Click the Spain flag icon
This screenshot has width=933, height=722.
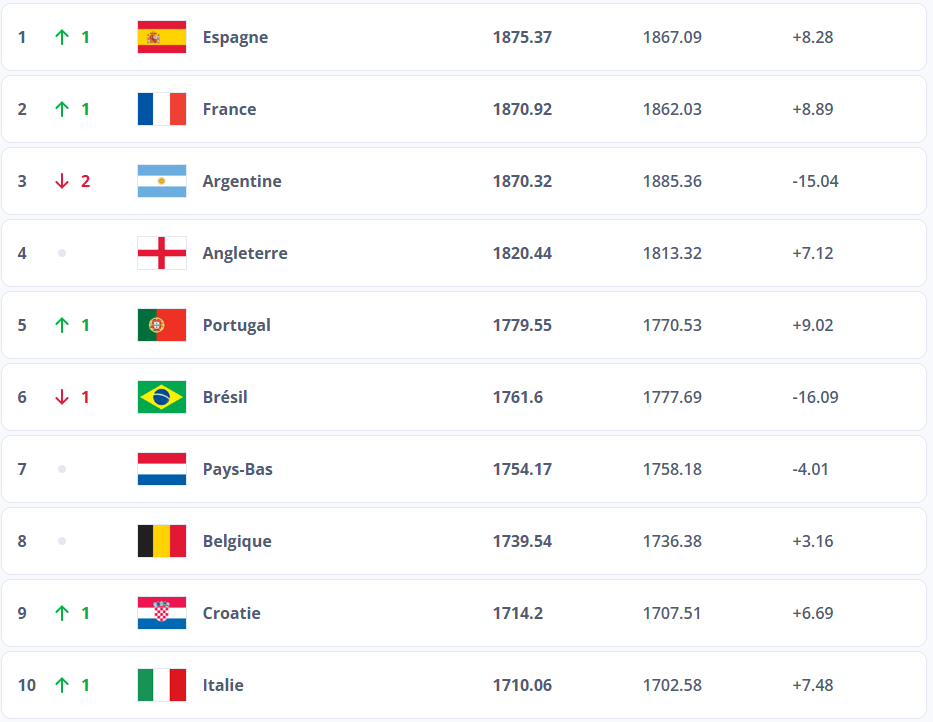[162, 37]
